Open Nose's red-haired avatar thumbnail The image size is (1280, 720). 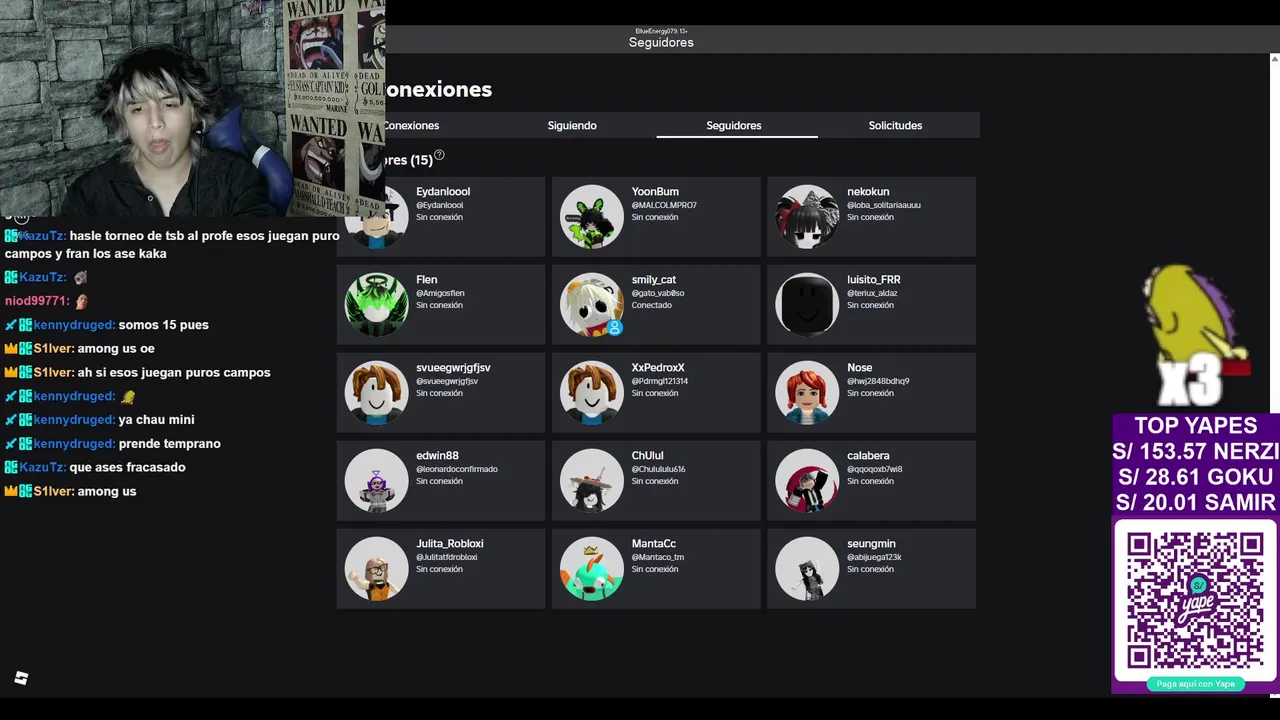[x=807, y=393]
